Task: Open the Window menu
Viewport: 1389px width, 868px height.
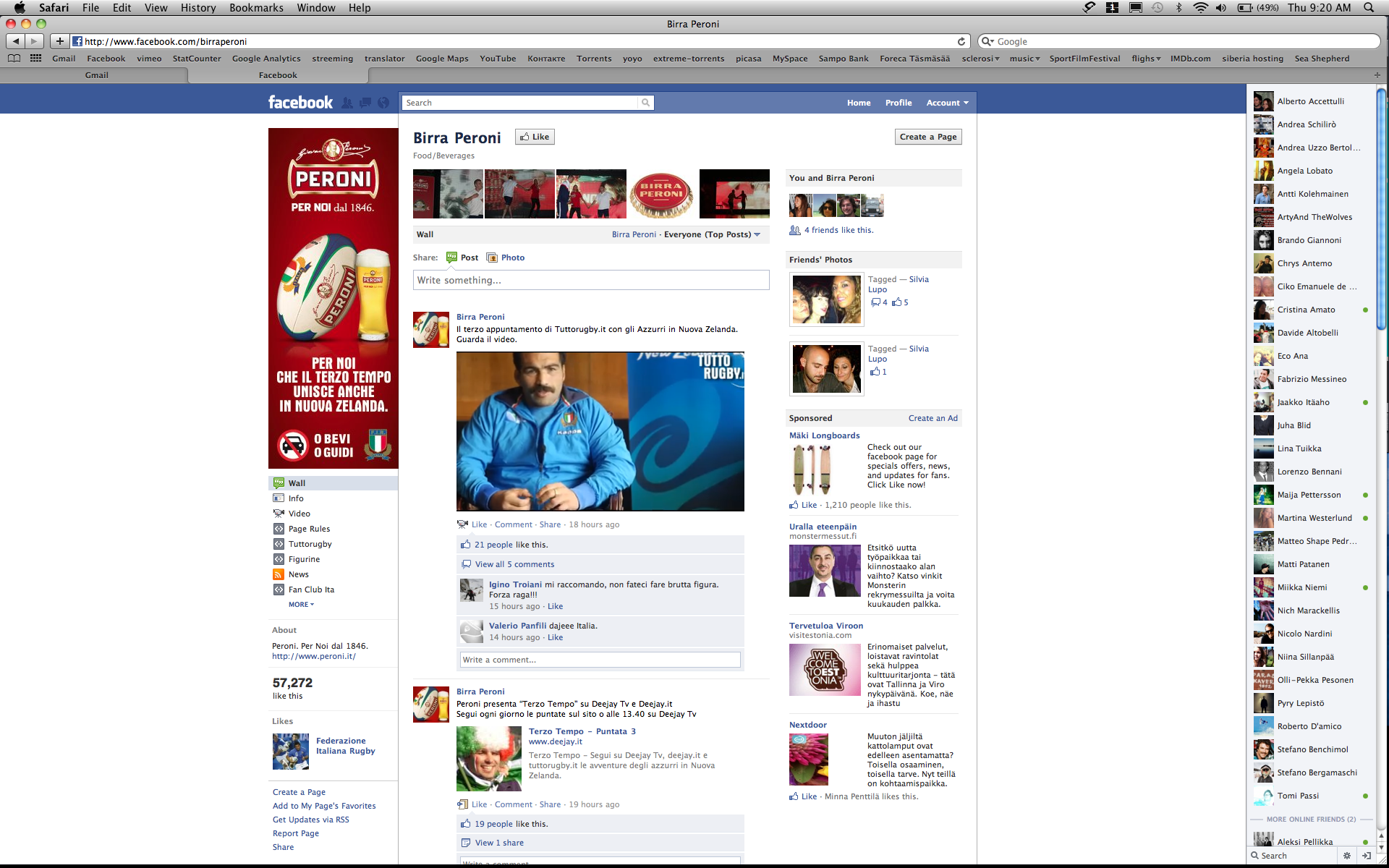Action: pos(316,7)
